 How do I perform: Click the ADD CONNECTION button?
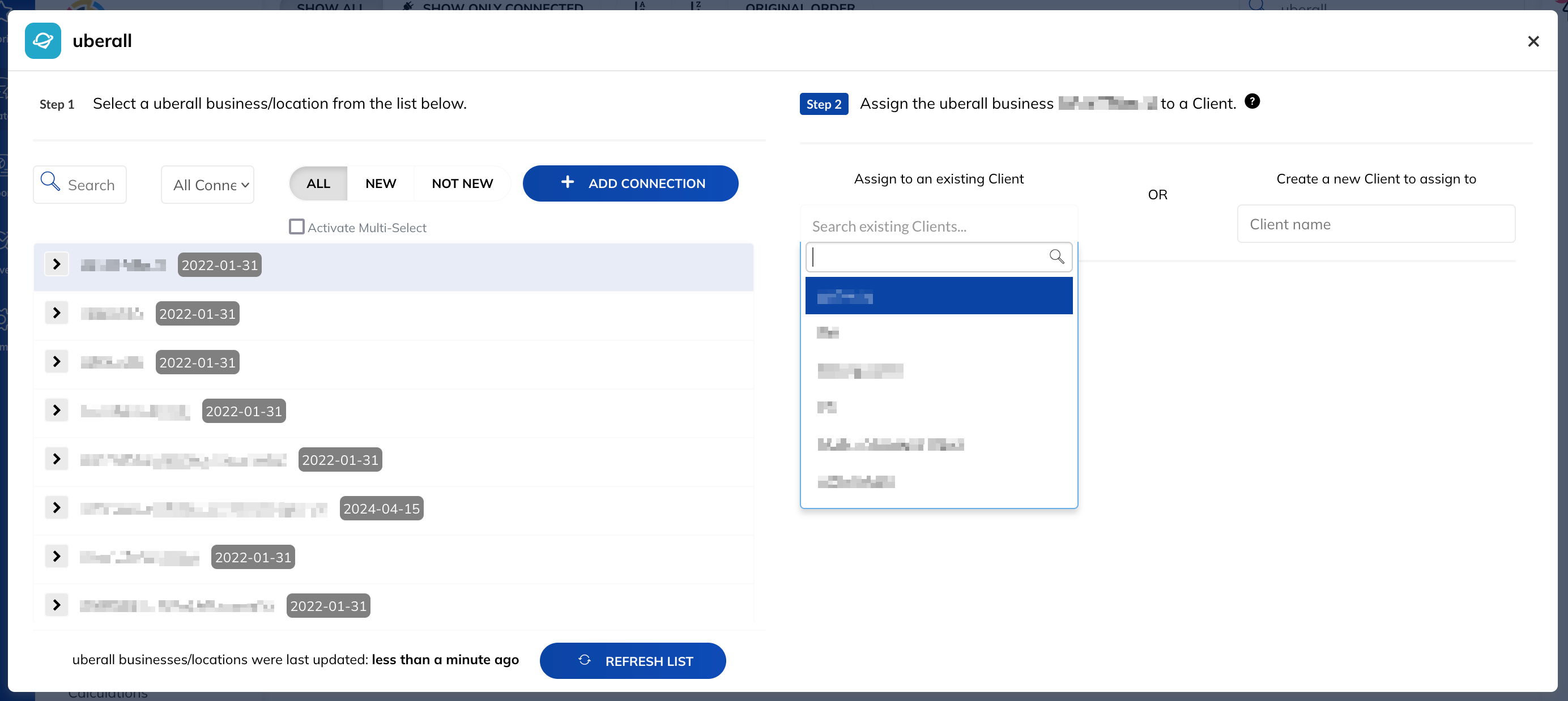tap(630, 184)
